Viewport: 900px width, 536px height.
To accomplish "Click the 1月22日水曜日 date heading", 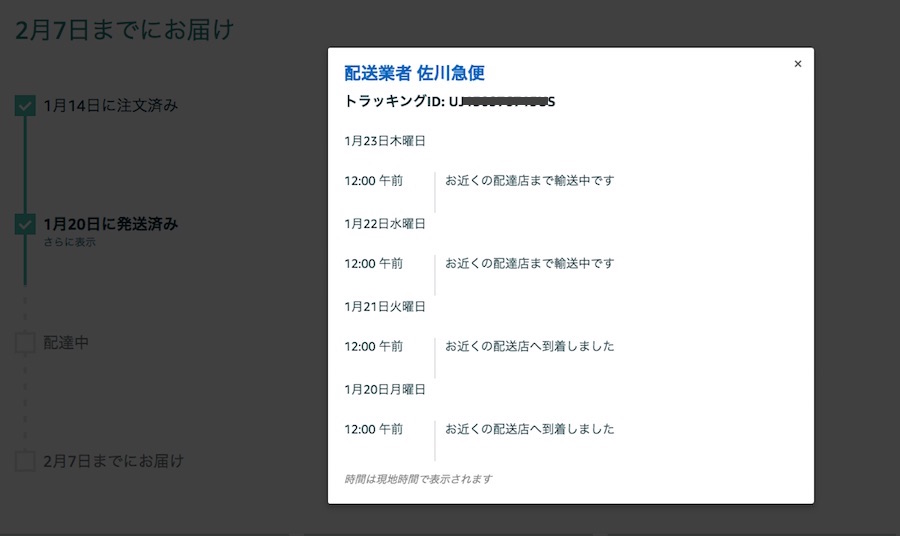I will (x=385, y=224).
